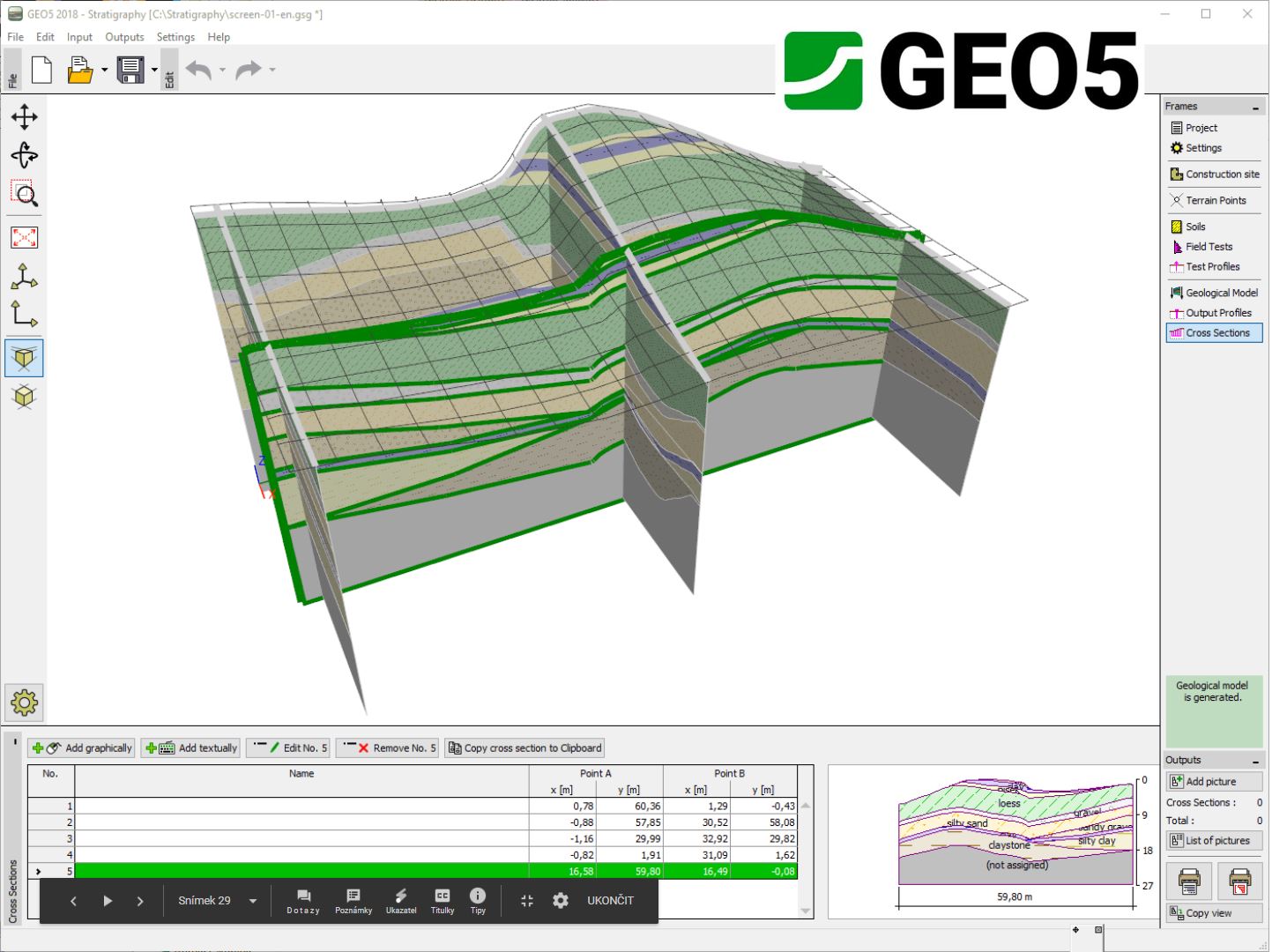Toggle subtitles with Titulky button
Screen dimensions: 1272x952
(x=443, y=901)
